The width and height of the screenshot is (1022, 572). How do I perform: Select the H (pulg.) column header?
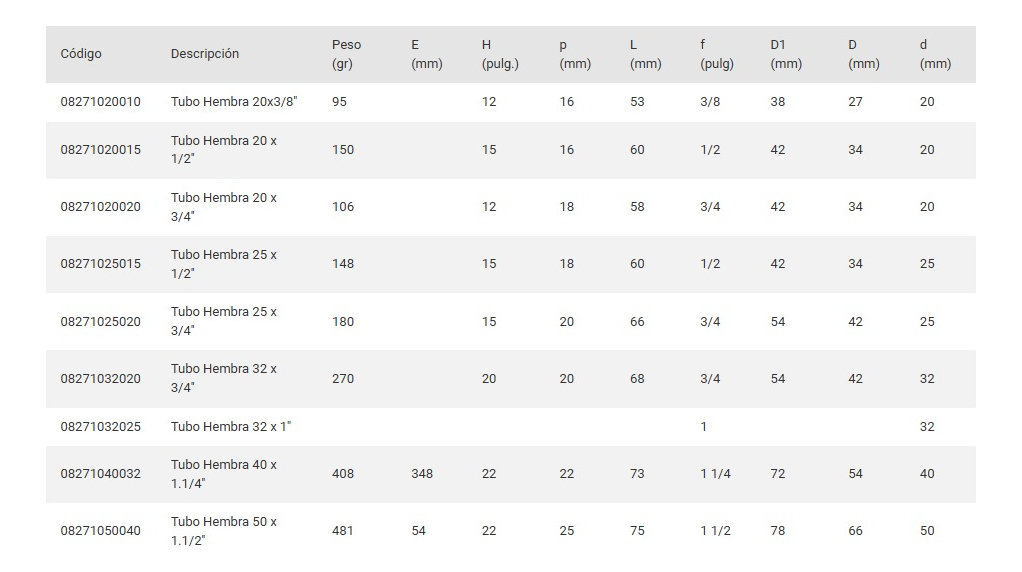click(x=500, y=54)
